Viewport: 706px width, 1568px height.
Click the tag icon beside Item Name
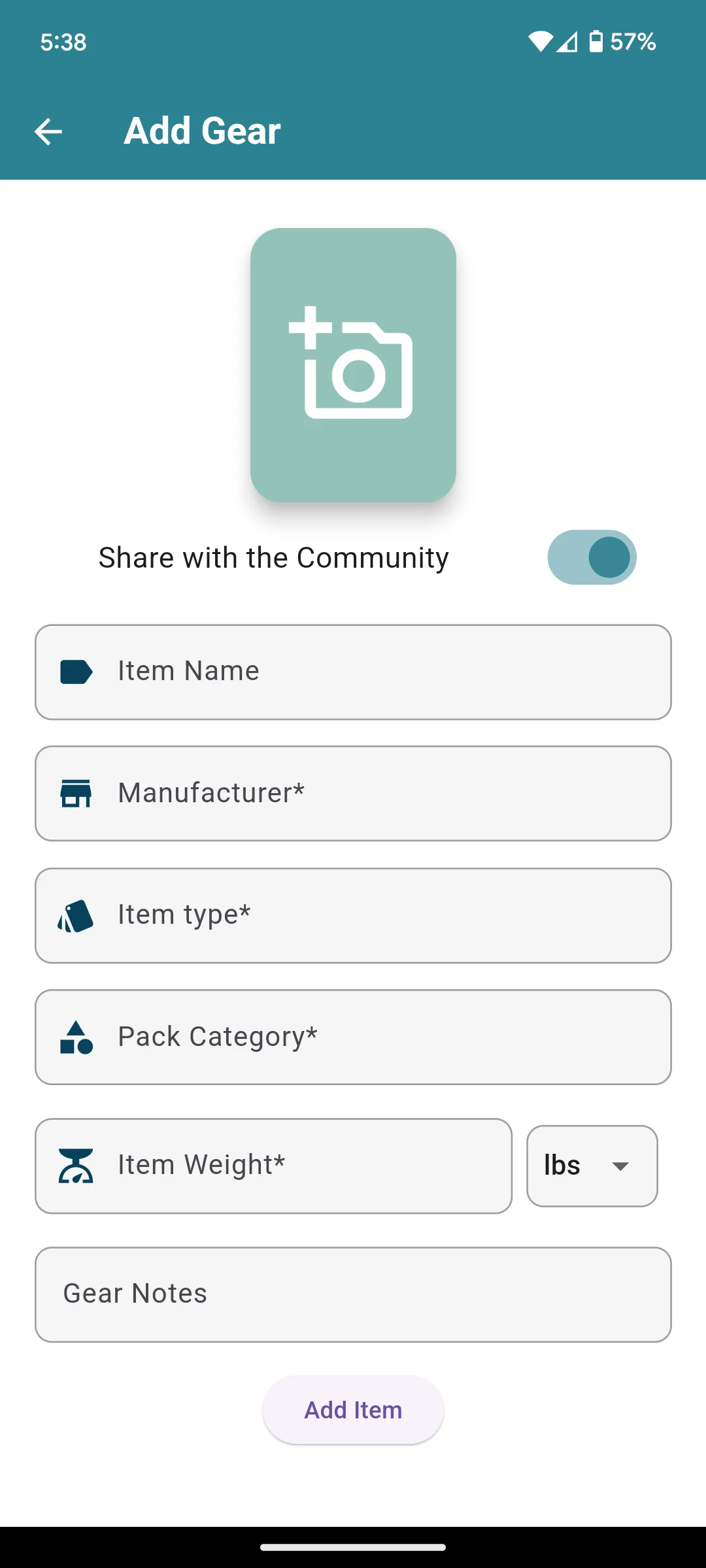pyautogui.click(x=76, y=672)
